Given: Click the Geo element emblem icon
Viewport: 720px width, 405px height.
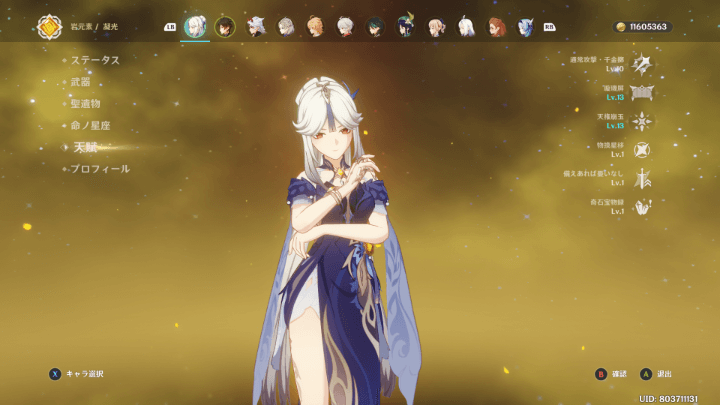Looking at the screenshot, I should 50,27.
